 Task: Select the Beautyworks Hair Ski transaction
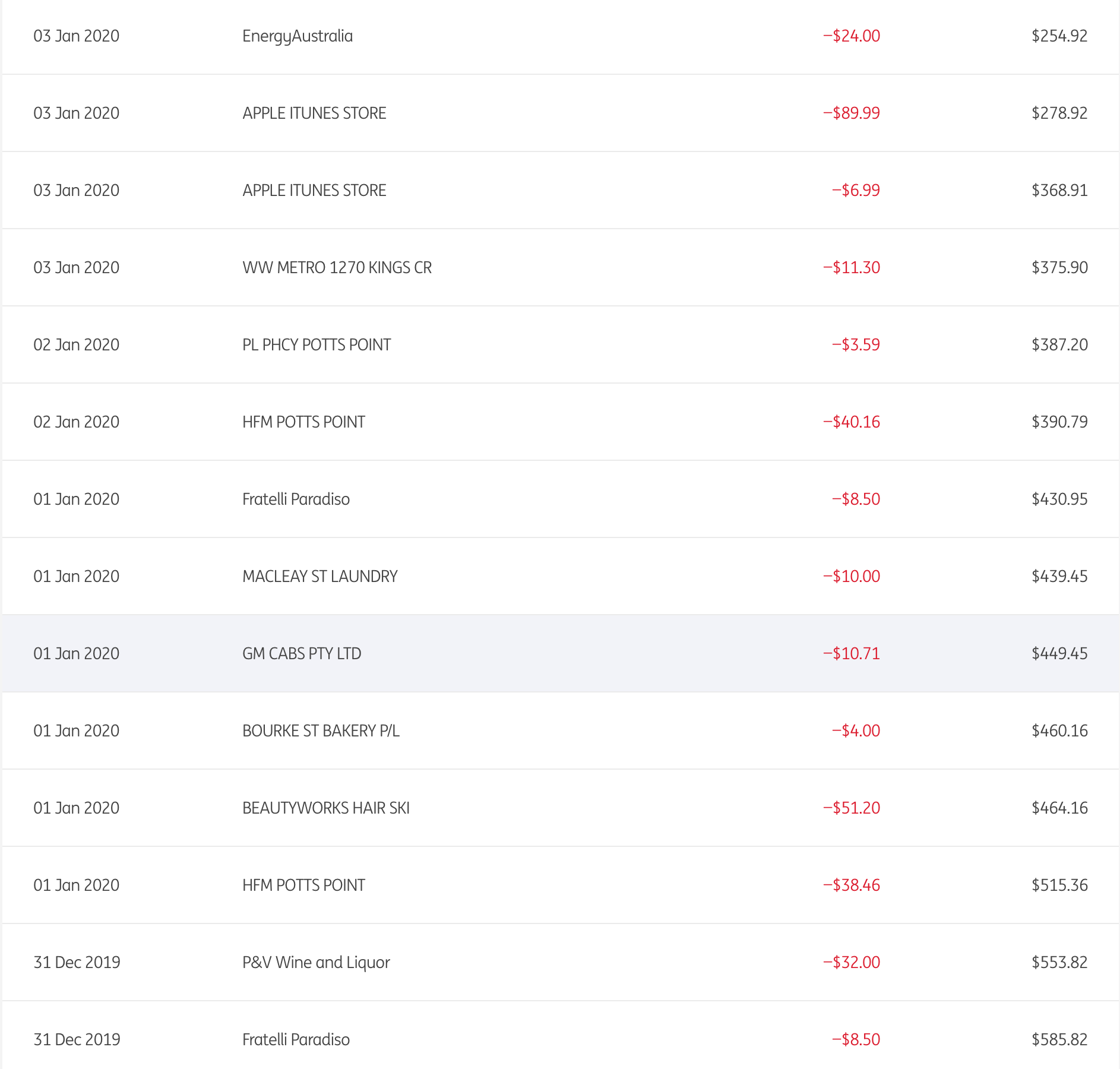(325, 808)
